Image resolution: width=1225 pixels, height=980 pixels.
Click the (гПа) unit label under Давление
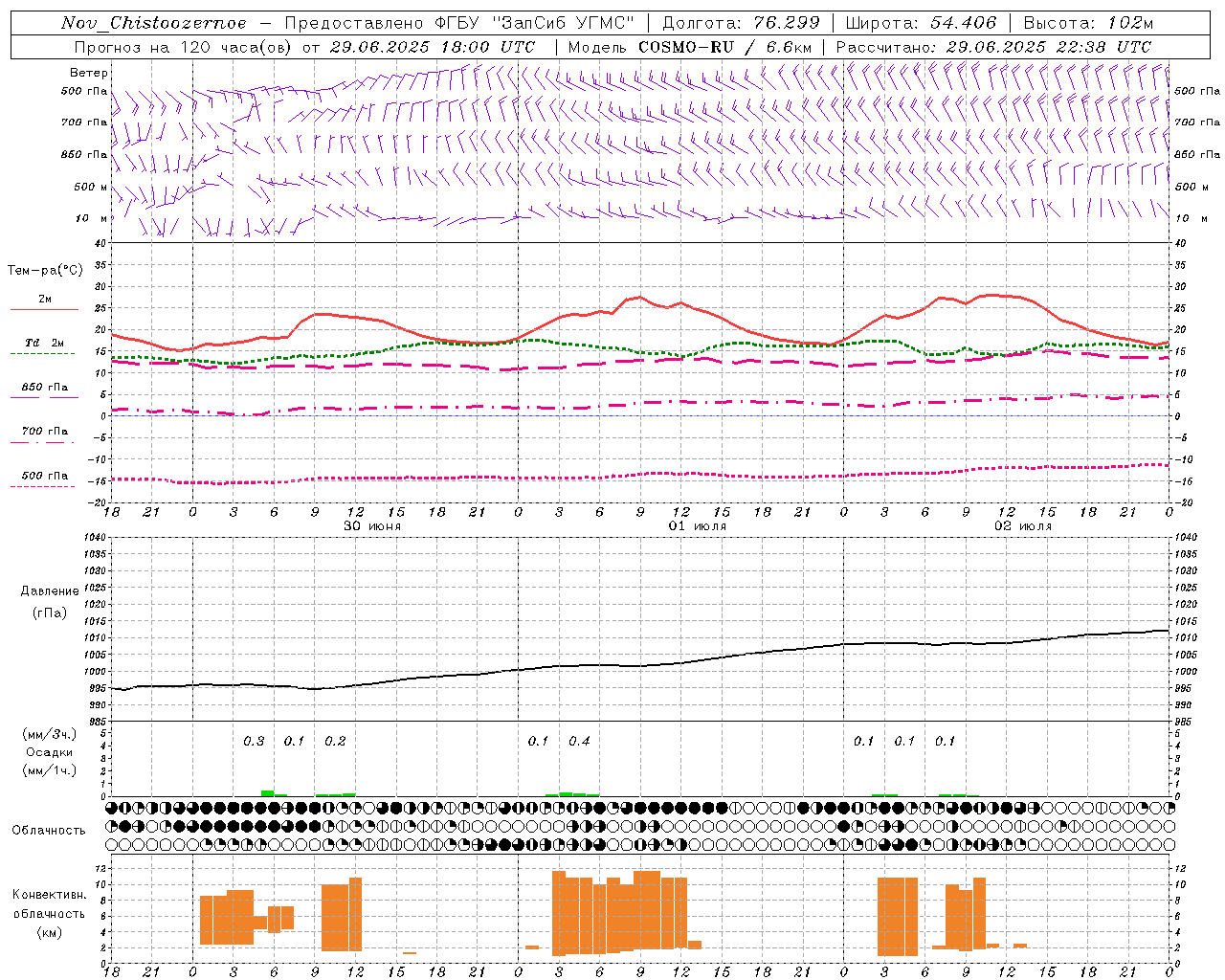[x=50, y=613]
